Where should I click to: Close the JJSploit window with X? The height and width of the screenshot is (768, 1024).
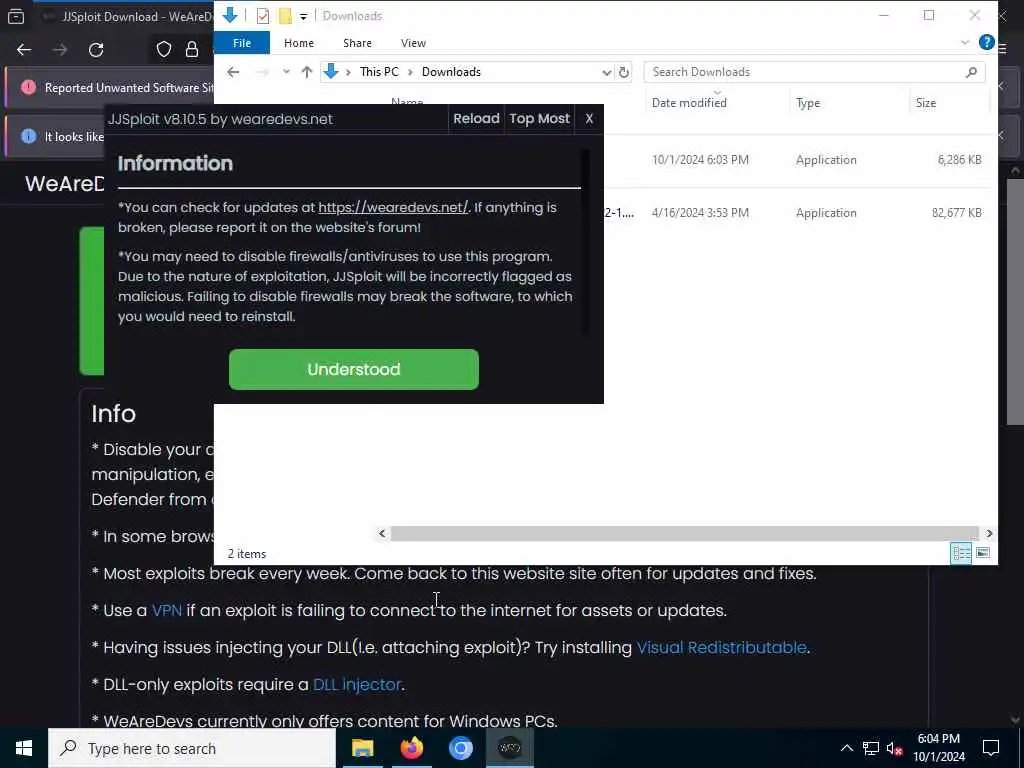point(589,119)
